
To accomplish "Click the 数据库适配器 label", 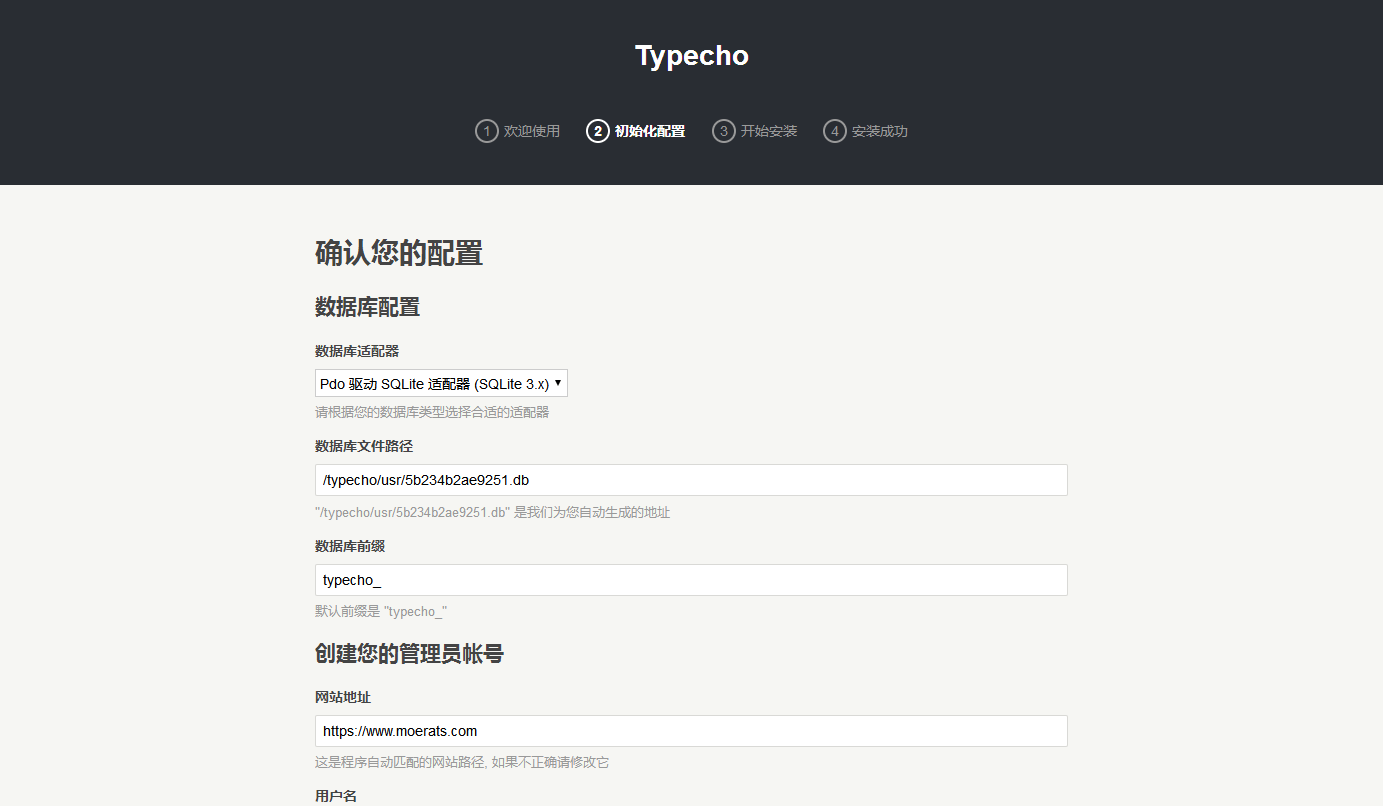I will click(357, 351).
